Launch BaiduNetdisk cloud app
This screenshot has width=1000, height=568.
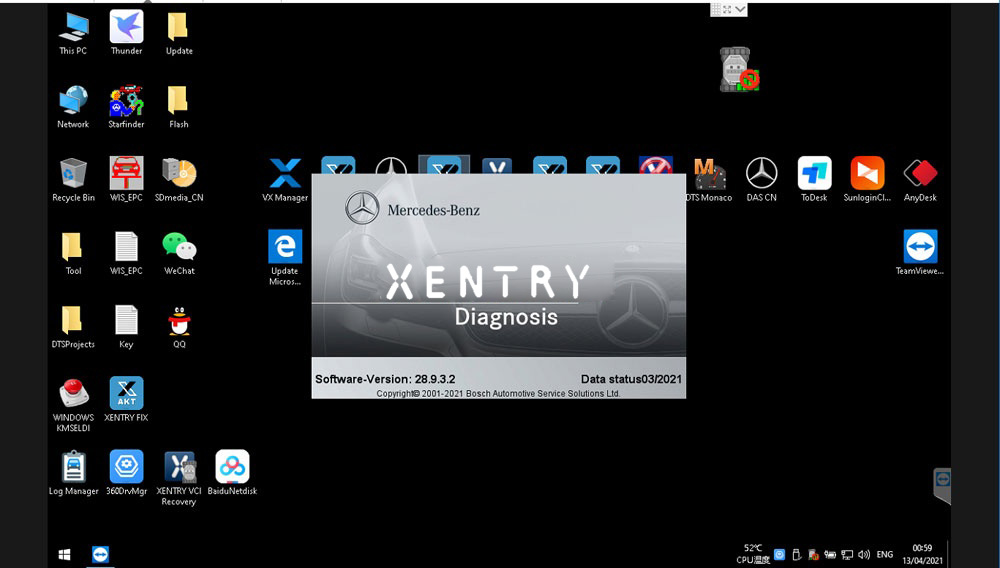click(x=232, y=473)
